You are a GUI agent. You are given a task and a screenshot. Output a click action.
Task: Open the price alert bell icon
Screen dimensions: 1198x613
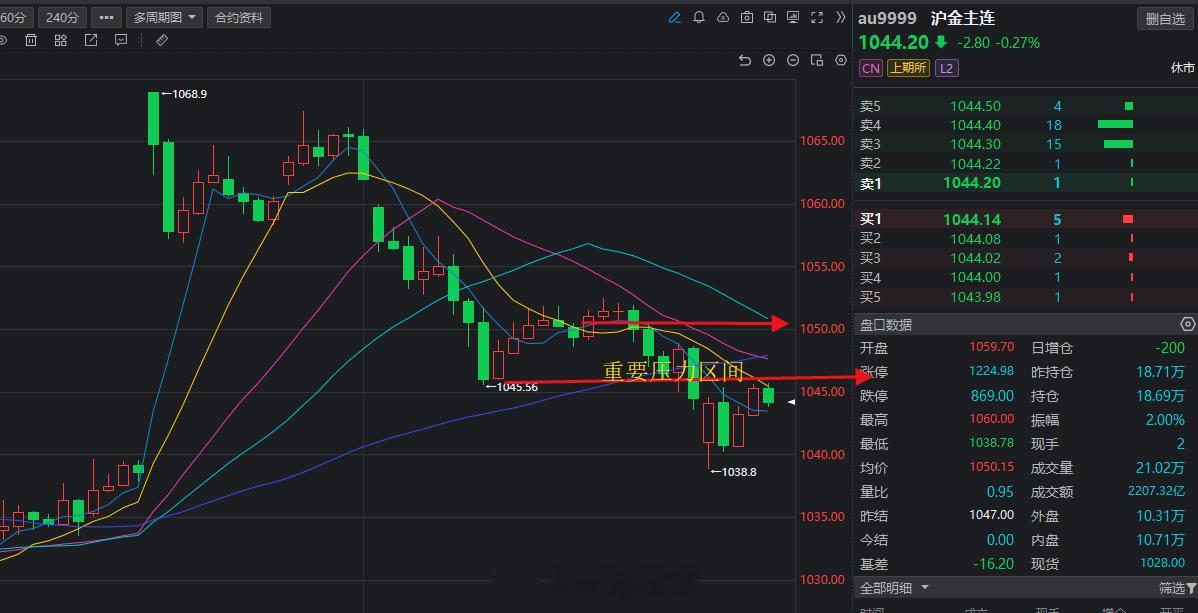point(698,18)
